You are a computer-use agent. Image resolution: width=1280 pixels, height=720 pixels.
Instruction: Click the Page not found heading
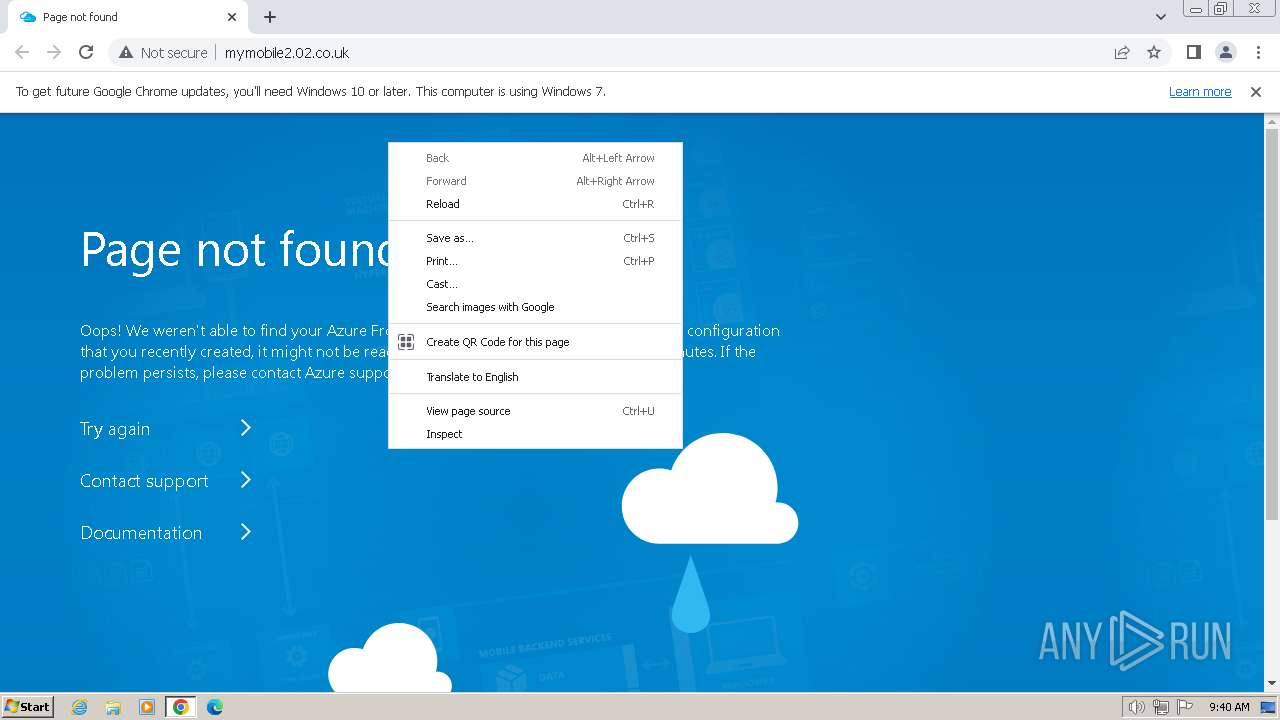[236, 249]
